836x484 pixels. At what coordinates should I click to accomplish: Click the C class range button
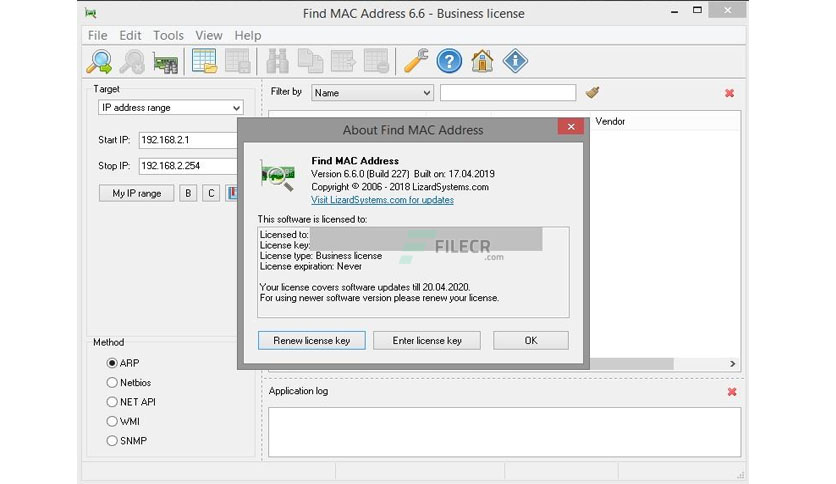[x=211, y=193]
